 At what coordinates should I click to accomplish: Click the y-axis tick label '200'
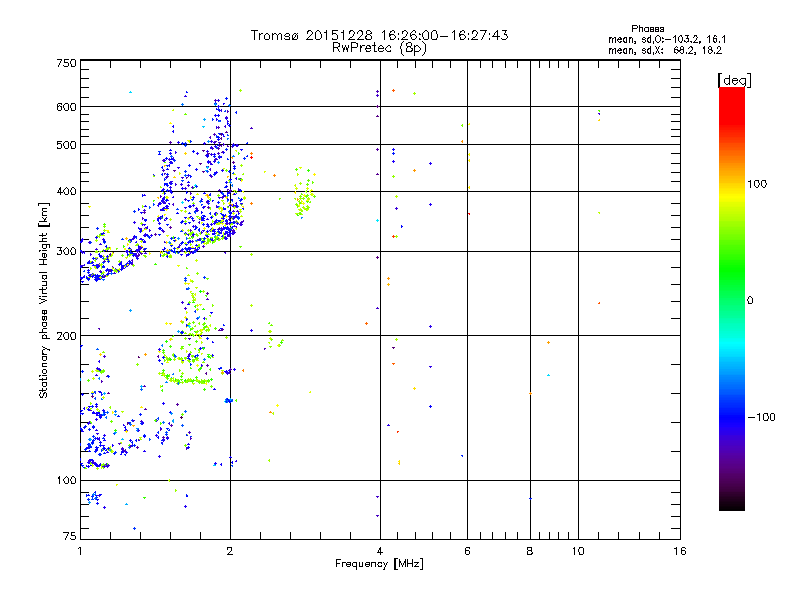point(66,336)
